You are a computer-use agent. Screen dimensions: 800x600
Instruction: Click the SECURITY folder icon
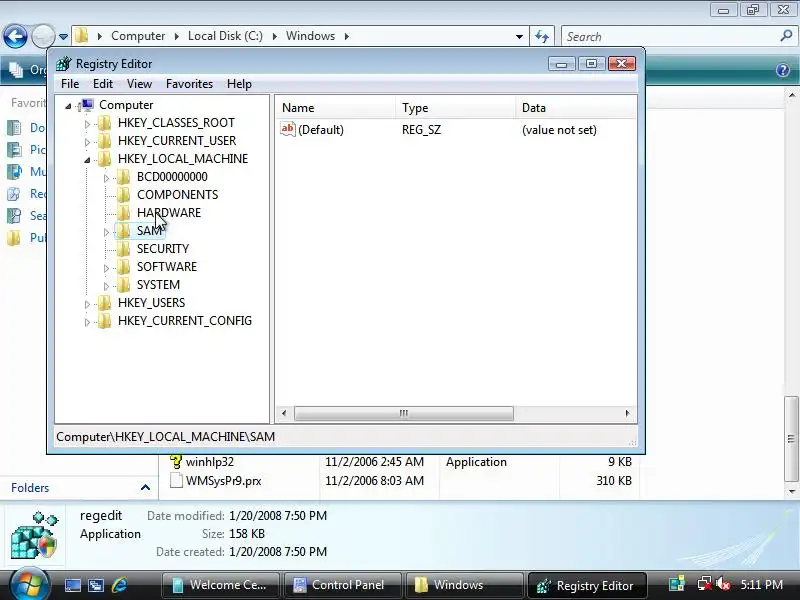click(x=123, y=249)
